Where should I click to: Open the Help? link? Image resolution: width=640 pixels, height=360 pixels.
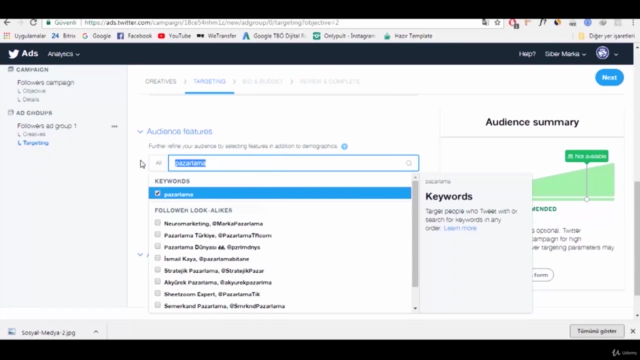[x=527, y=54]
